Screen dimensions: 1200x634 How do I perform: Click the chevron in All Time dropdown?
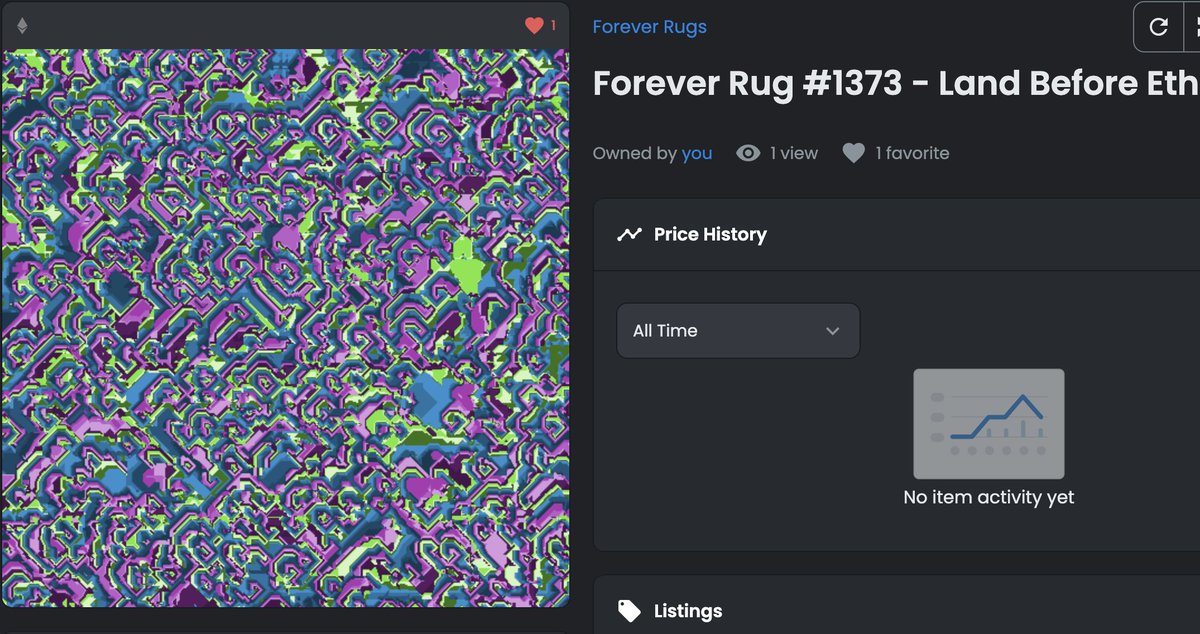(832, 331)
